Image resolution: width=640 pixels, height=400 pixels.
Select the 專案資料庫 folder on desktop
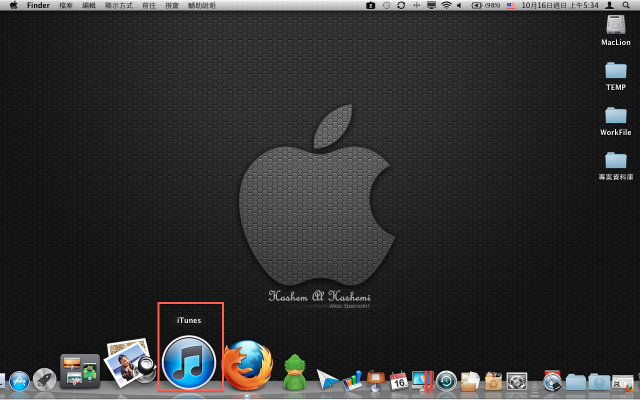coord(616,166)
